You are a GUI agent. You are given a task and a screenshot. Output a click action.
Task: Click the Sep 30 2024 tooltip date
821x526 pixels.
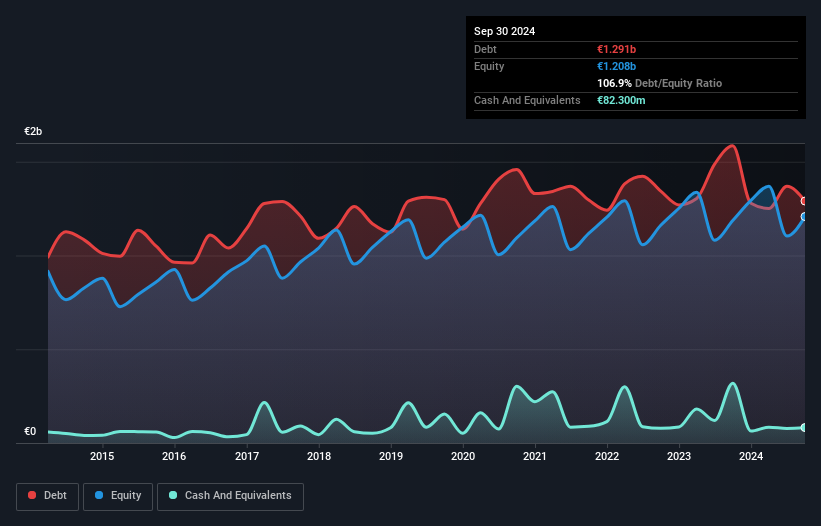click(504, 31)
